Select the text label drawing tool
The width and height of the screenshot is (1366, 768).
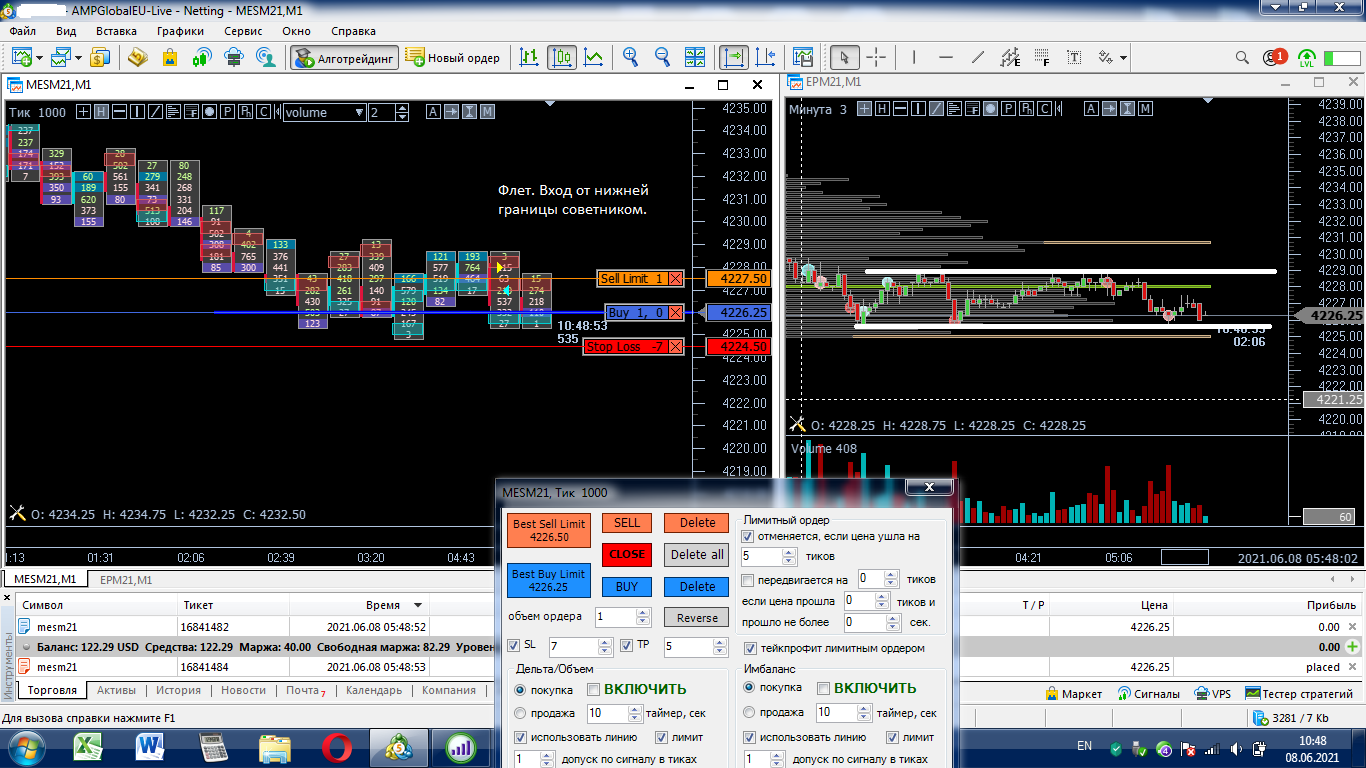pyautogui.click(x=1075, y=57)
